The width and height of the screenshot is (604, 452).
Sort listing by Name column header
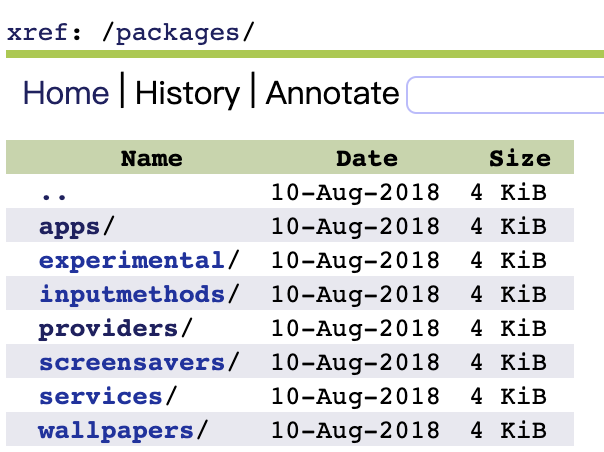tap(151, 158)
